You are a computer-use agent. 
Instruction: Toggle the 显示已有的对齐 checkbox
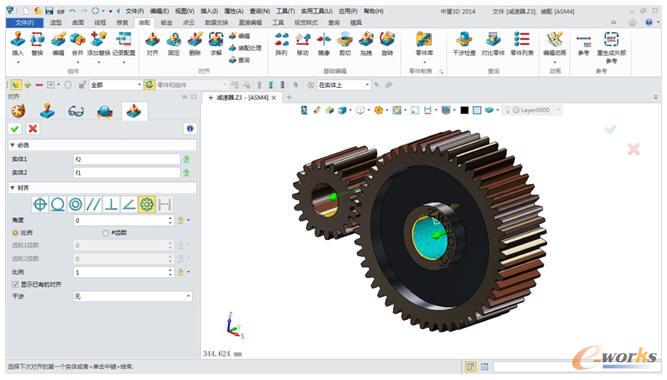[x=15, y=284]
